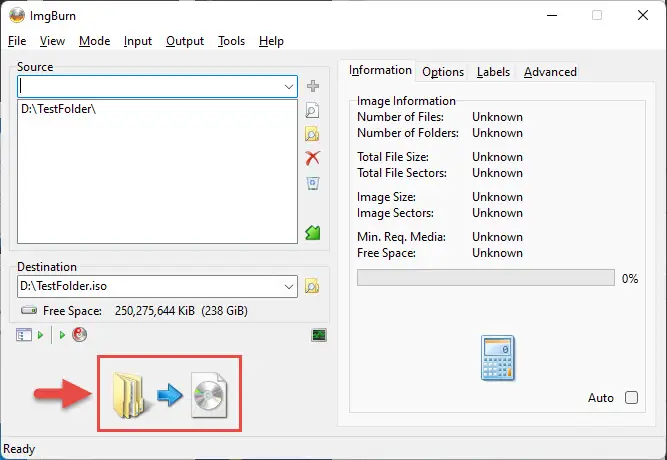This screenshot has width=667, height=460.
Task: Click the Min. Req. Media label
Action: [x=402, y=237]
